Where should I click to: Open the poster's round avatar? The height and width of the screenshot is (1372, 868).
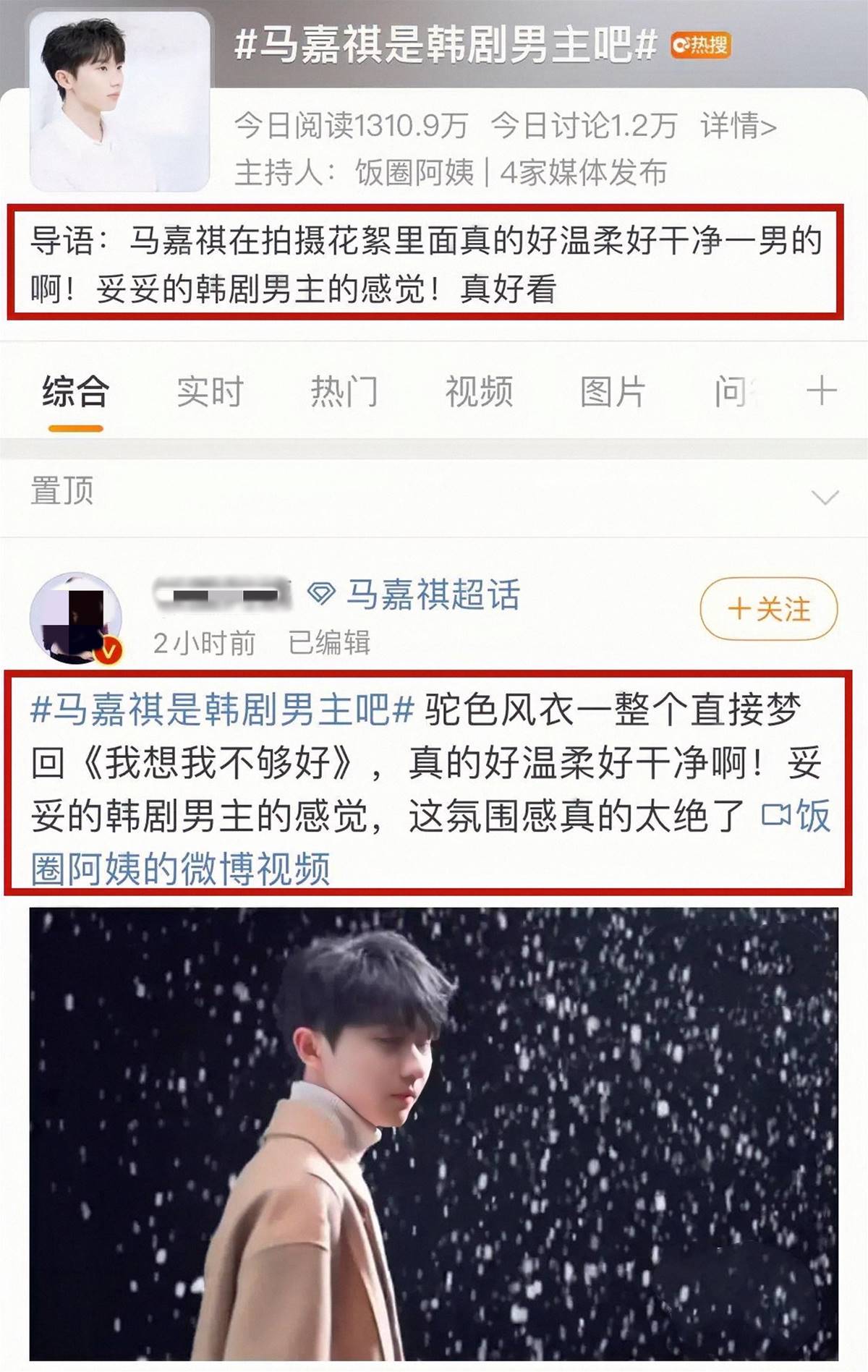click(x=75, y=618)
